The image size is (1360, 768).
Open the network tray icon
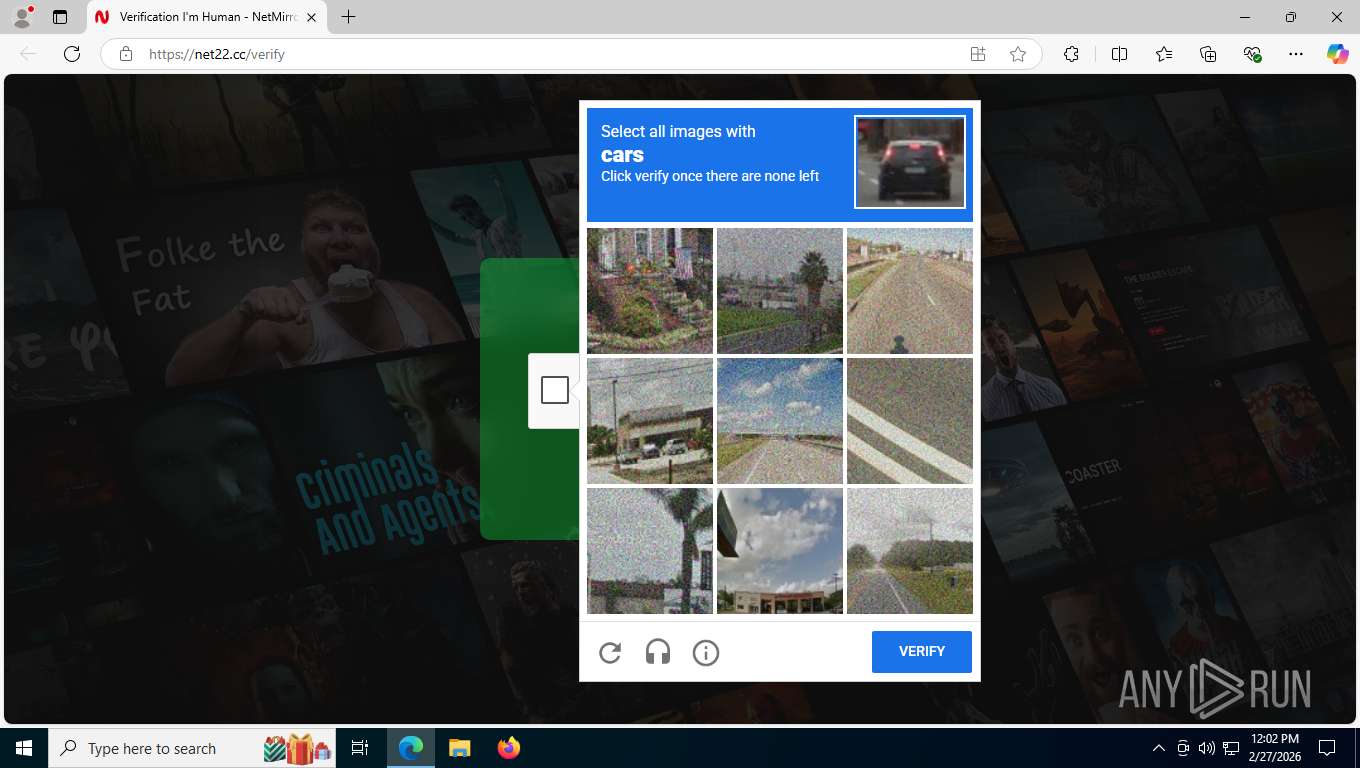coord(1231,748)
